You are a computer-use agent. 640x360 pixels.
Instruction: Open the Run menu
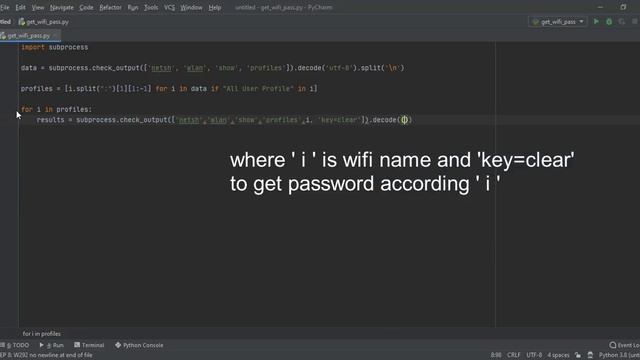coord(133,7)
